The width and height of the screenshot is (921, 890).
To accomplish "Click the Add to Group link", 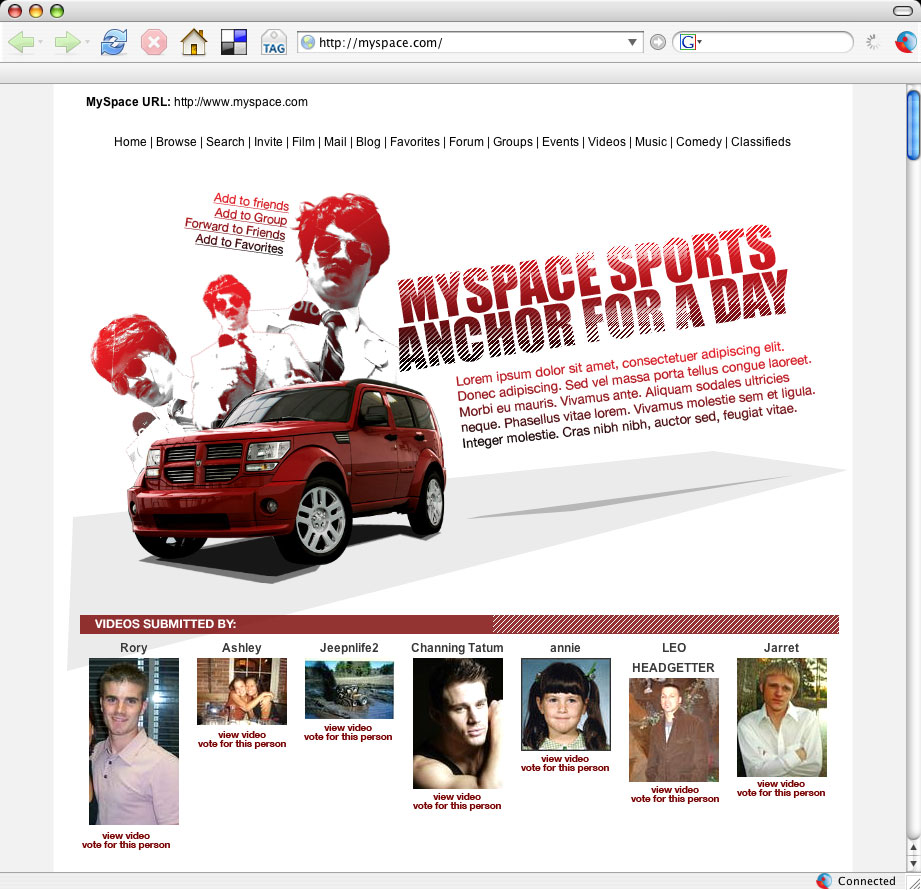I will click(251, 216).
